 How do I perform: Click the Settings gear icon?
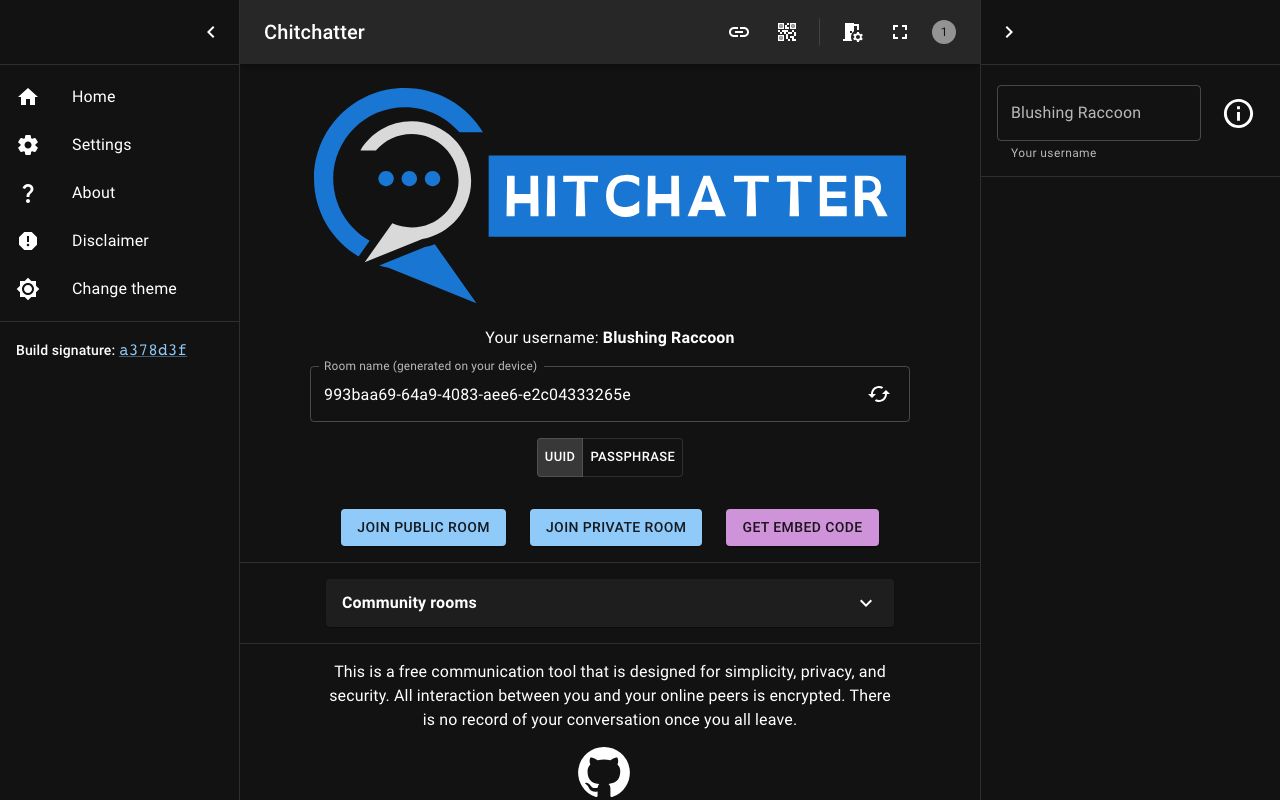tap(28, 145)
